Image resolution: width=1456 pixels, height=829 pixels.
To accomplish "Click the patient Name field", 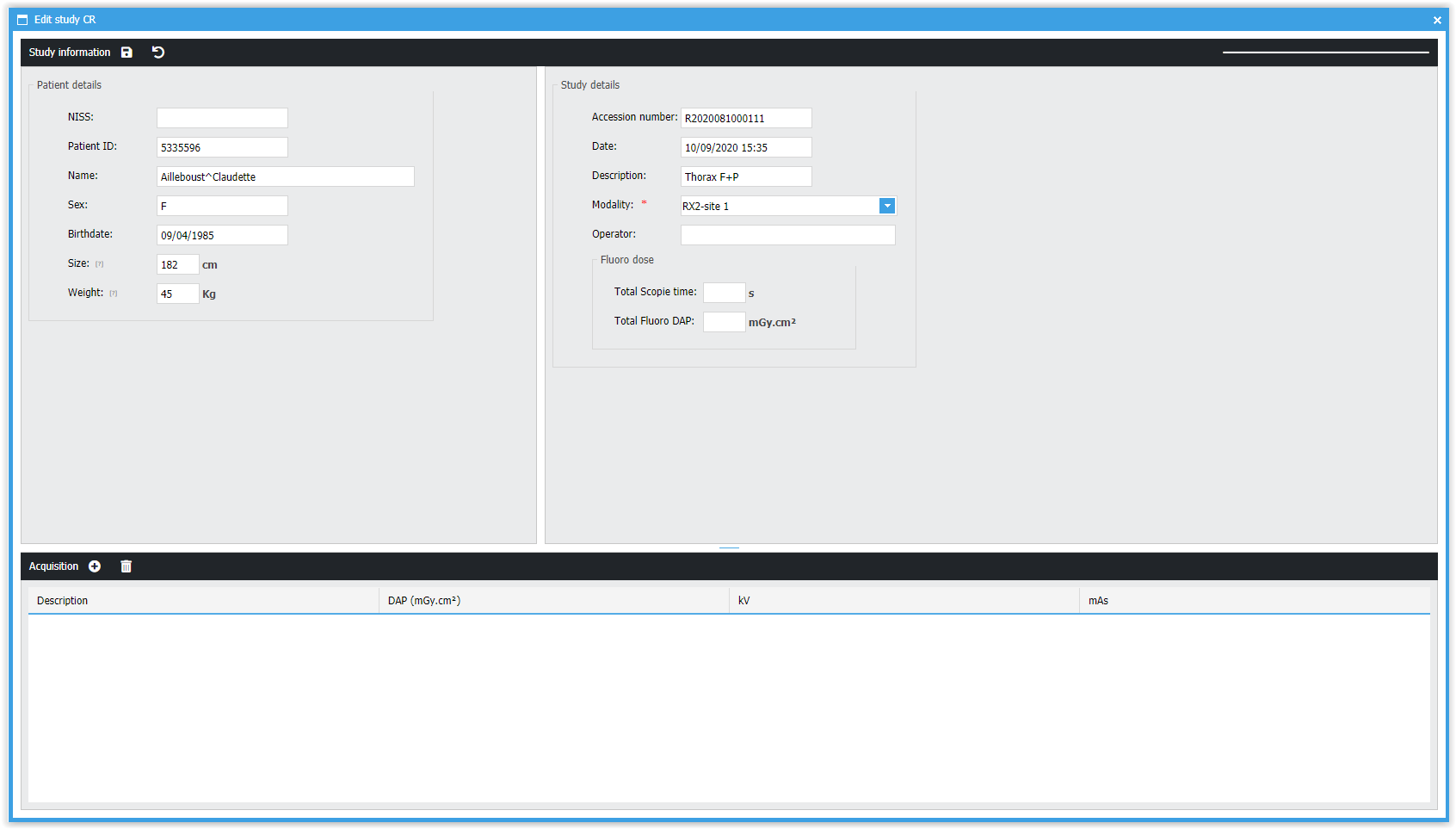I will tap(285, 176).
